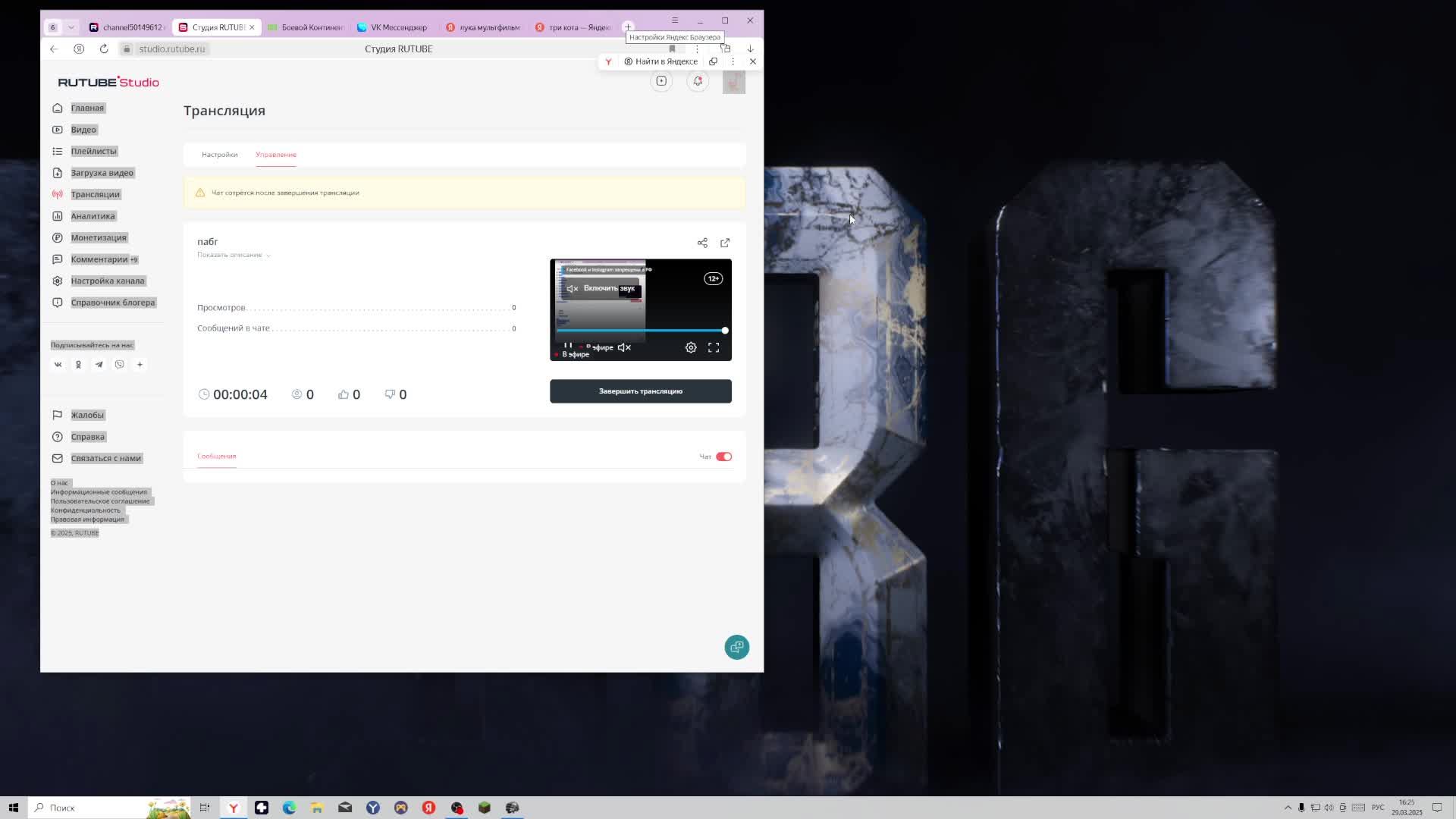Open the Пользовательское соглашение link
This screenshot has width=1456, height=819.
[x=100, y=501]
